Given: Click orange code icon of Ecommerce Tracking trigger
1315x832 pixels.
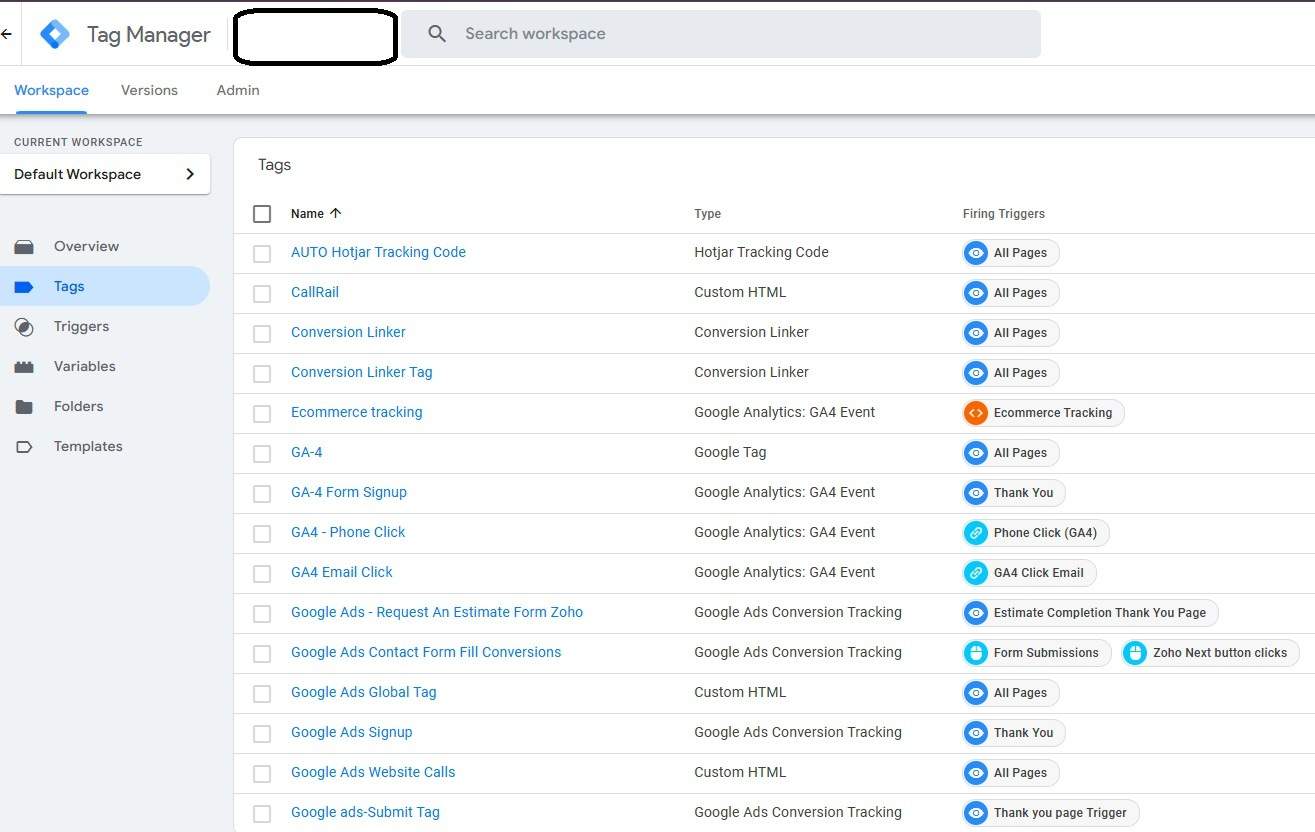Looking at the screenshot, I should tap(976, 413).
